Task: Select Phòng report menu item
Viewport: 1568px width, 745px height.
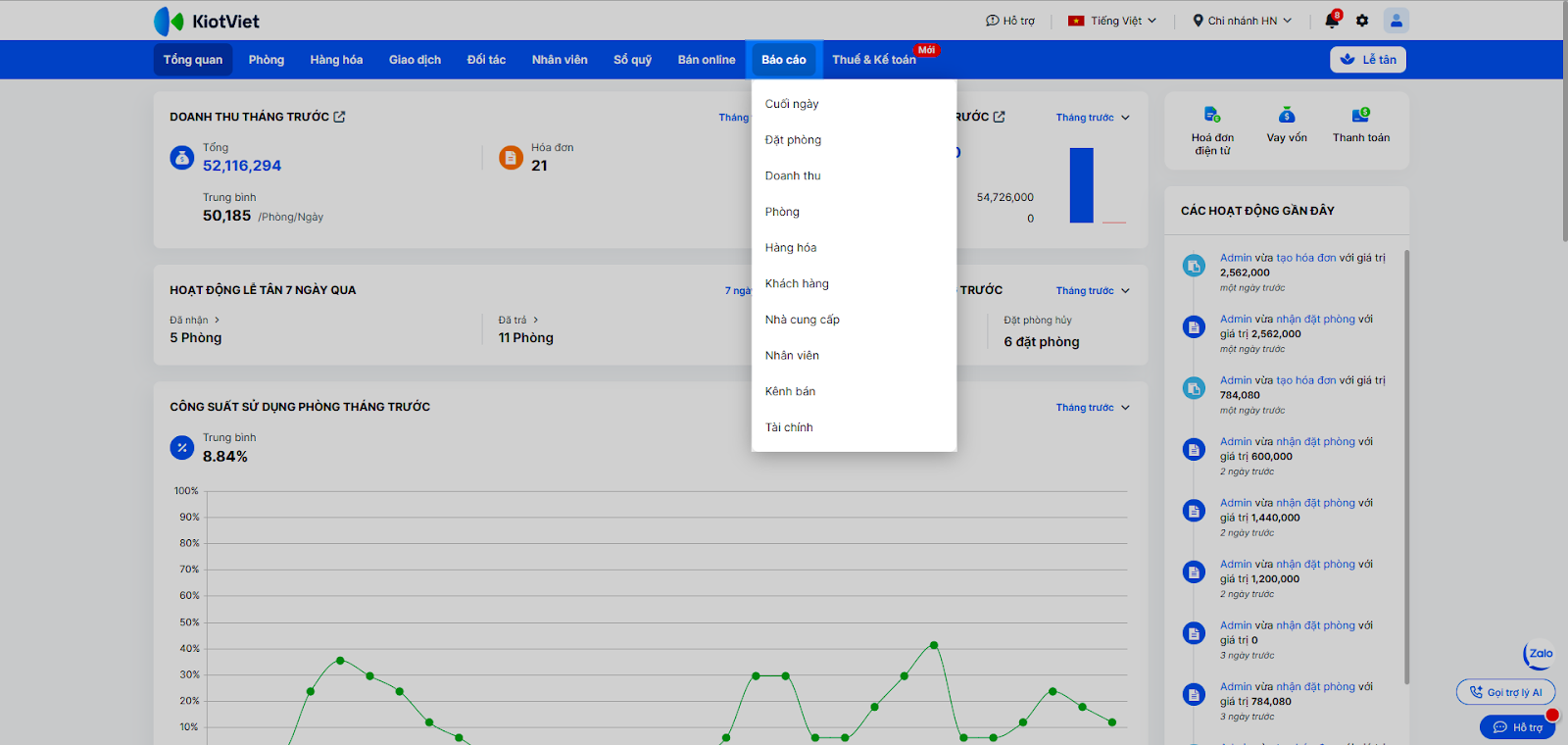Action: (x=854, y=212)
